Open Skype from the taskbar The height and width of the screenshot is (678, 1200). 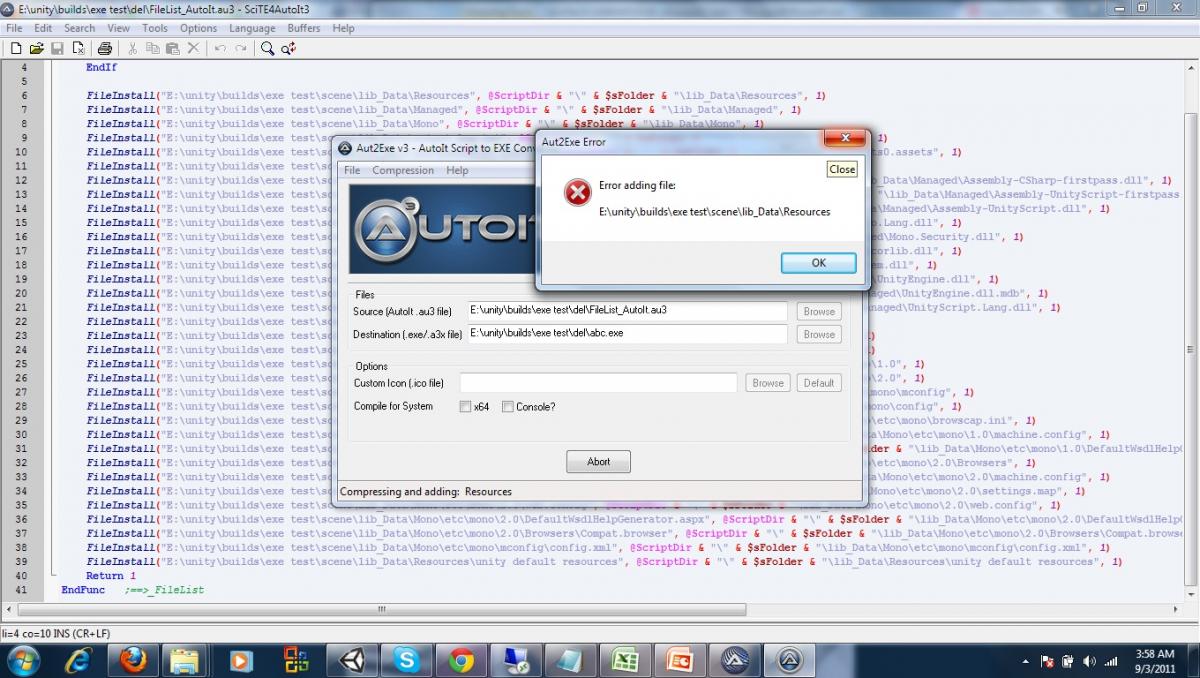(406, 659)
